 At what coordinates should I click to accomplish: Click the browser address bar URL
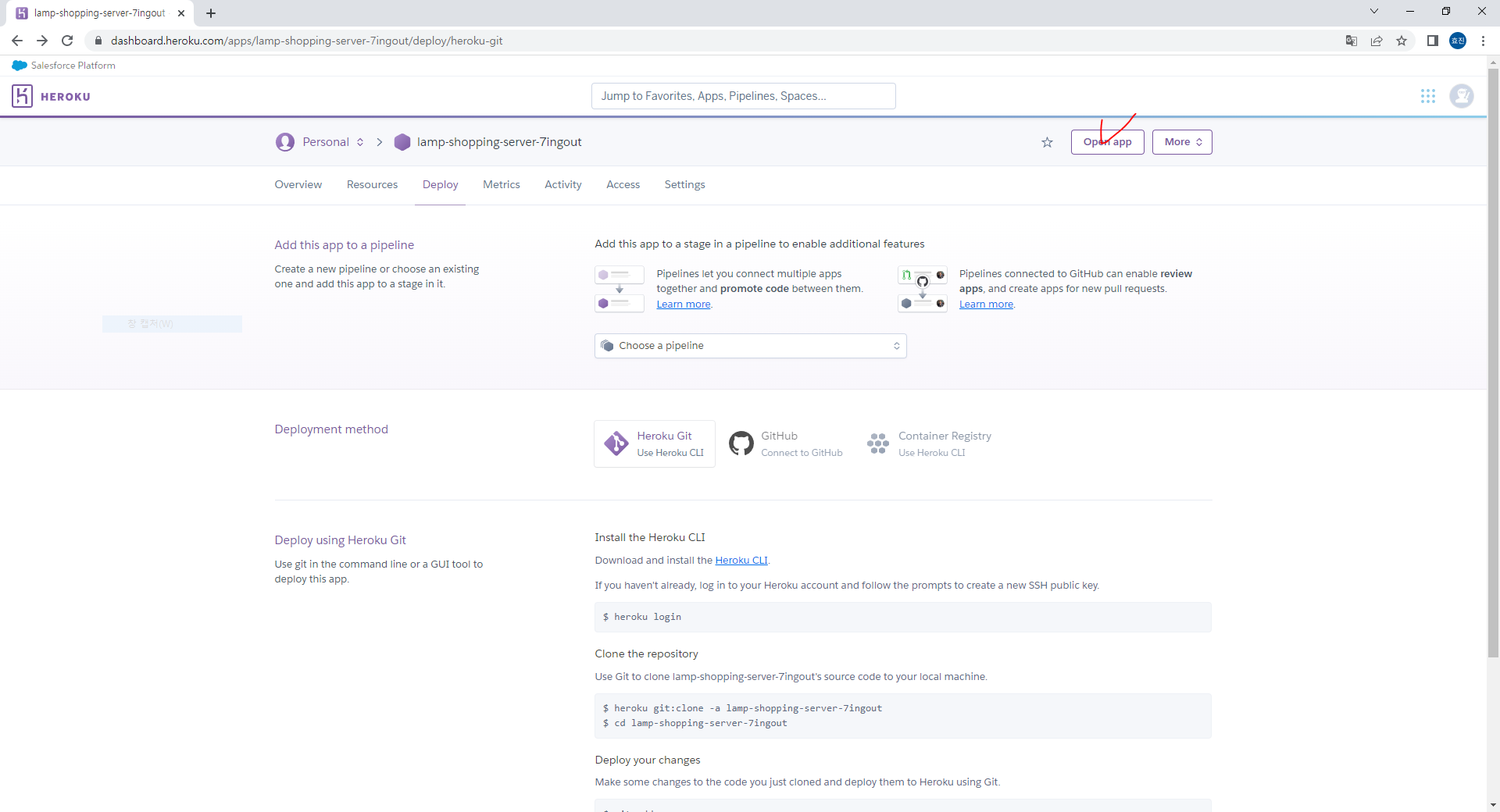click(x=307, y=41)
